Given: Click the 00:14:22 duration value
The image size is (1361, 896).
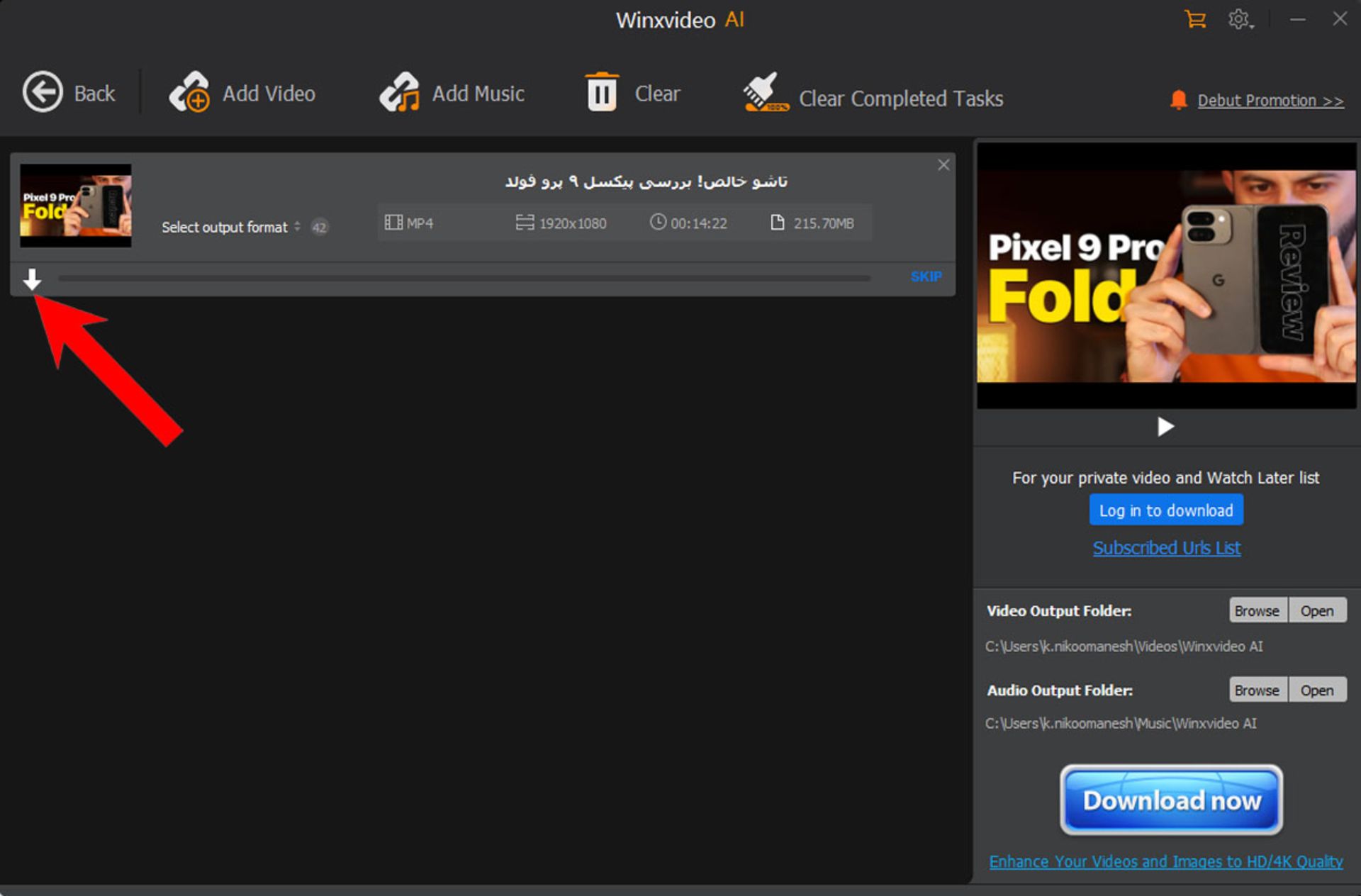Looking at the screenshot, I should click(699, 223).
